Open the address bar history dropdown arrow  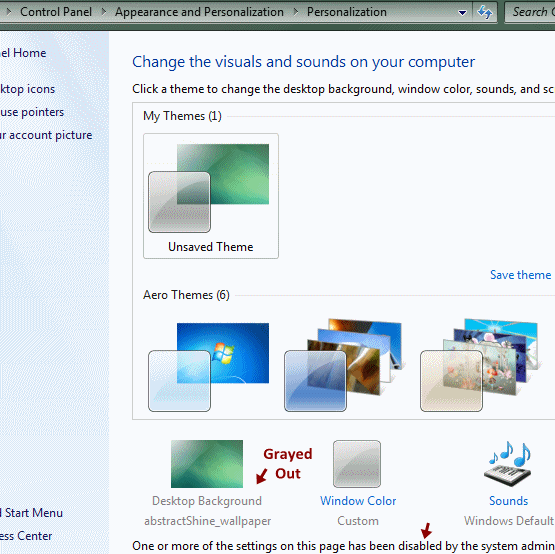[x=462, y=13]
